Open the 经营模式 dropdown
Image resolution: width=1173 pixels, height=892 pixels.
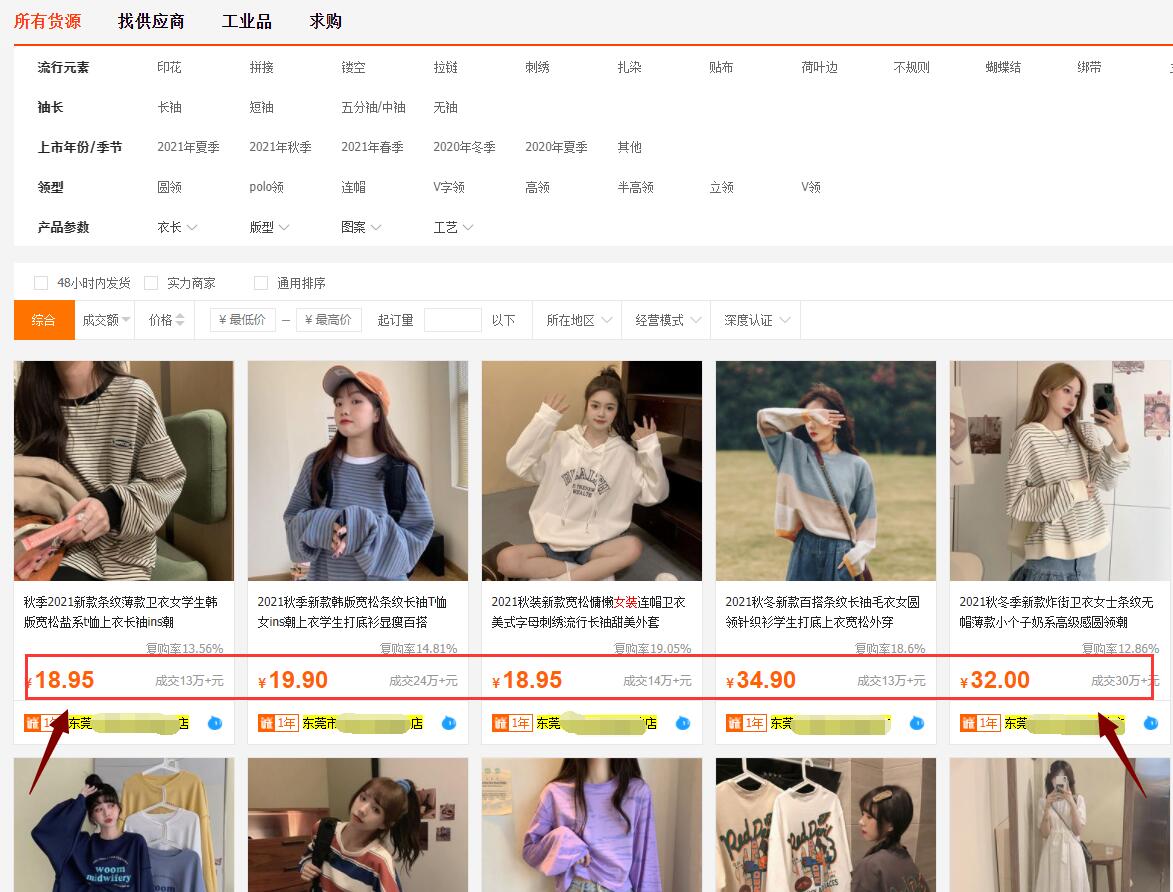[x=665, y=320]
